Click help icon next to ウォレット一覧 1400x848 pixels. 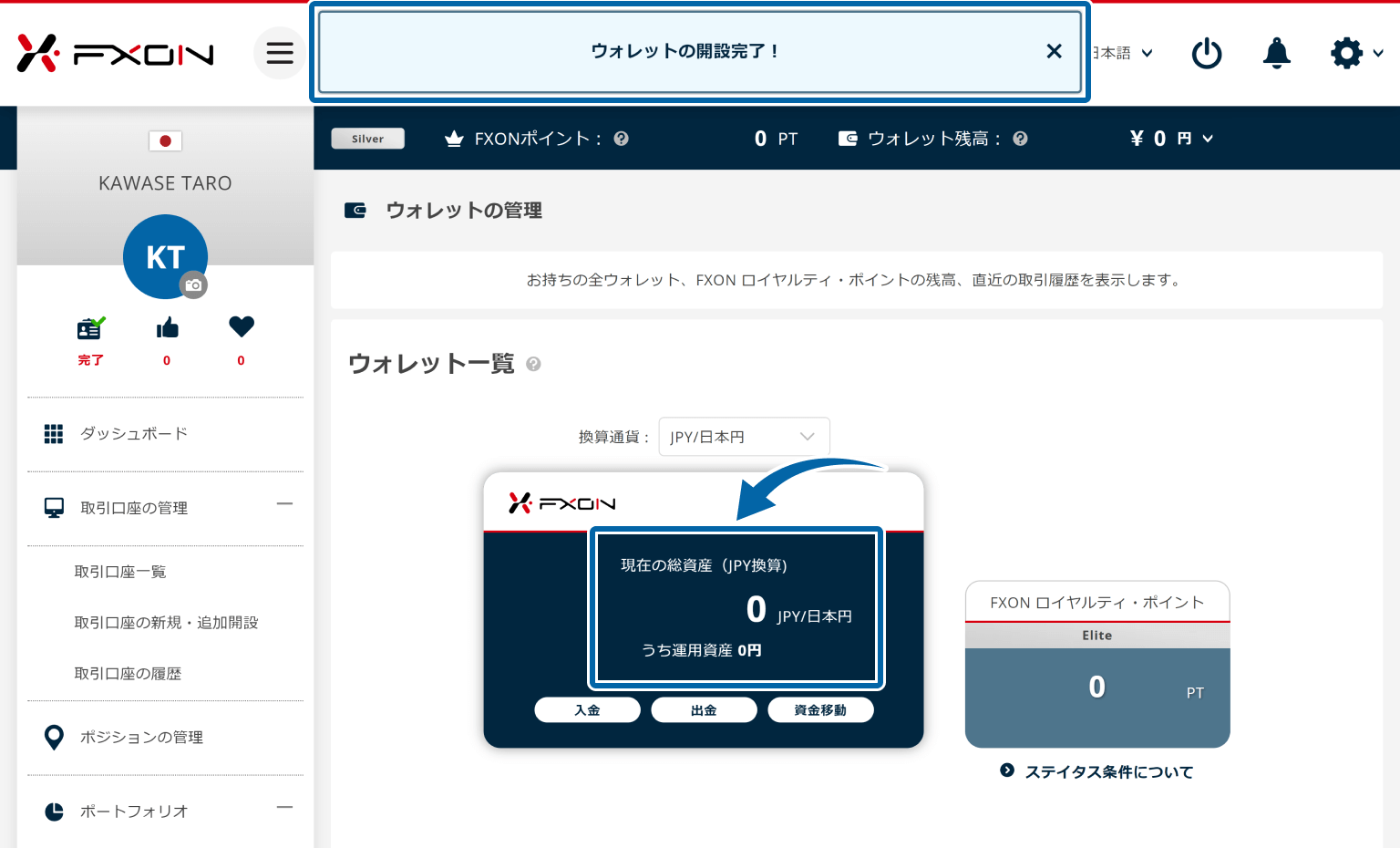pyautogui.click(x=534, y=364)
